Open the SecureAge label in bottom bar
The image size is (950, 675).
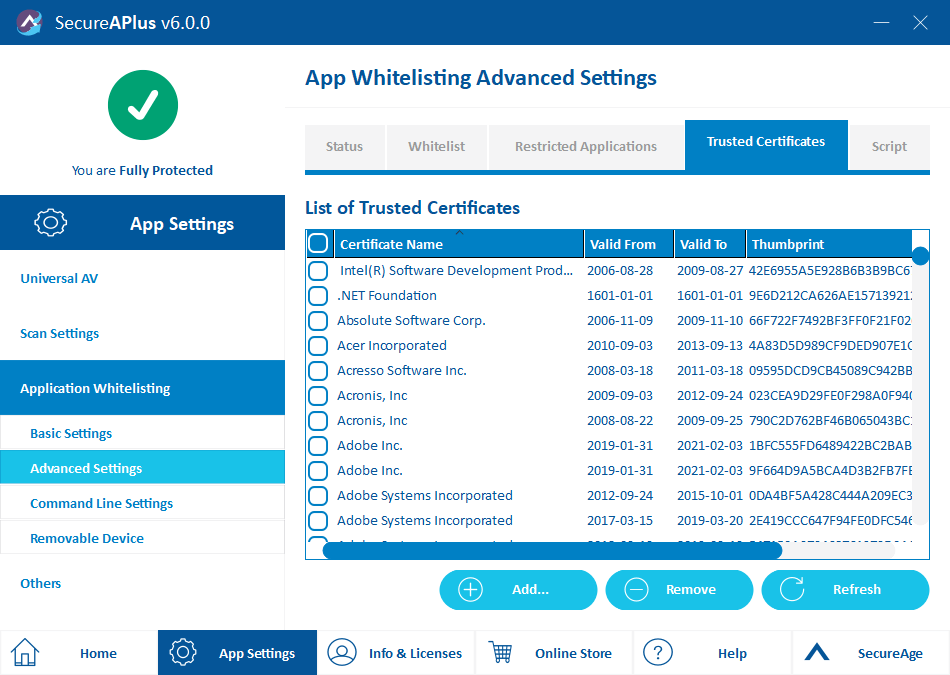890,653
